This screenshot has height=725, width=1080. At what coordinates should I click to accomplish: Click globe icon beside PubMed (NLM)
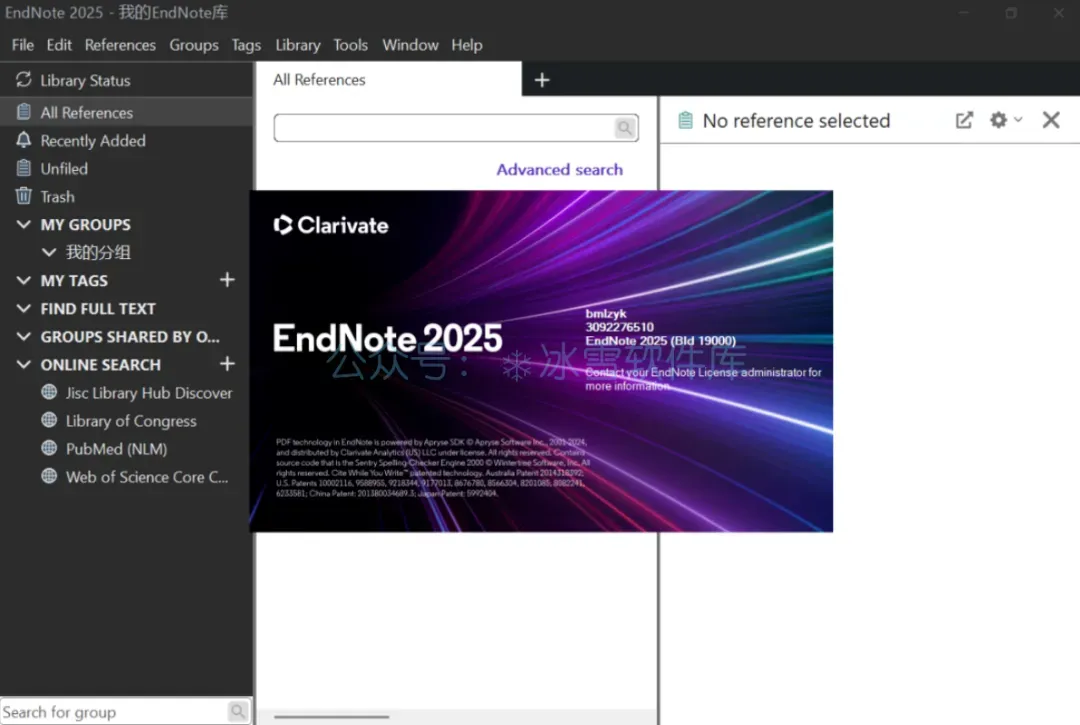[x=49, y=448]
